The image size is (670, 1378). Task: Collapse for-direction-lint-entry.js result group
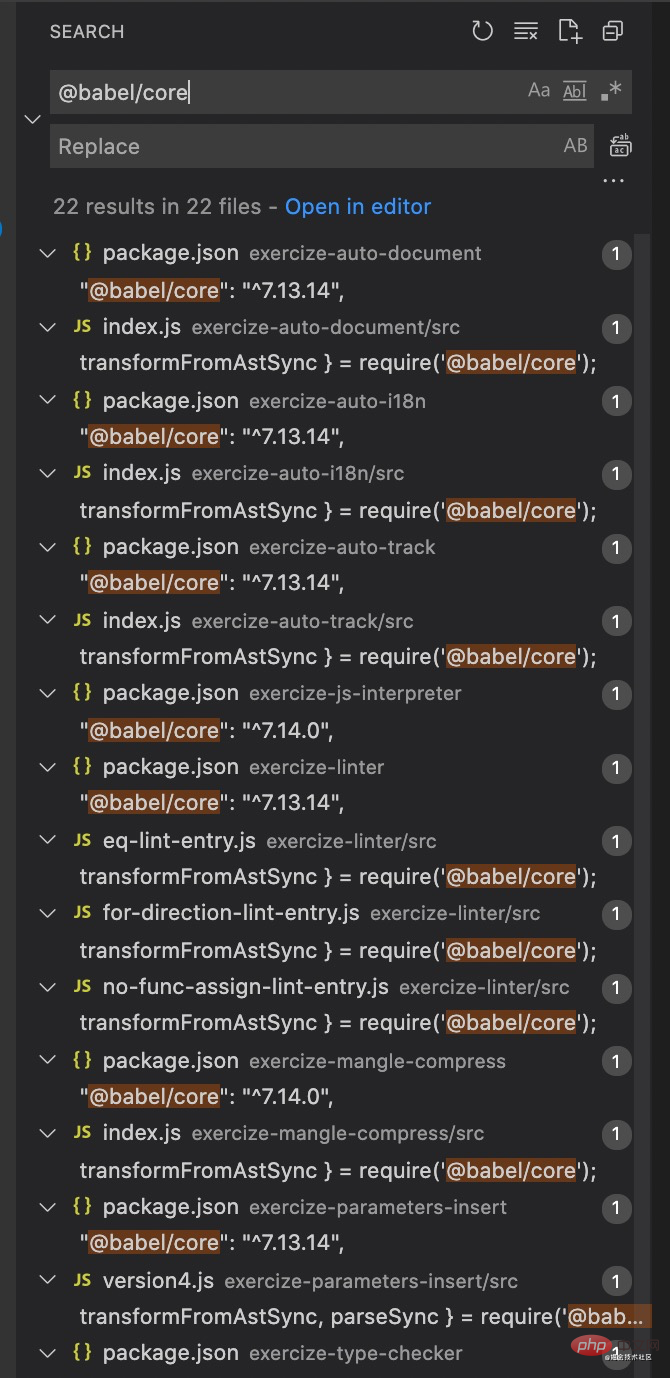tap(47, 914)
